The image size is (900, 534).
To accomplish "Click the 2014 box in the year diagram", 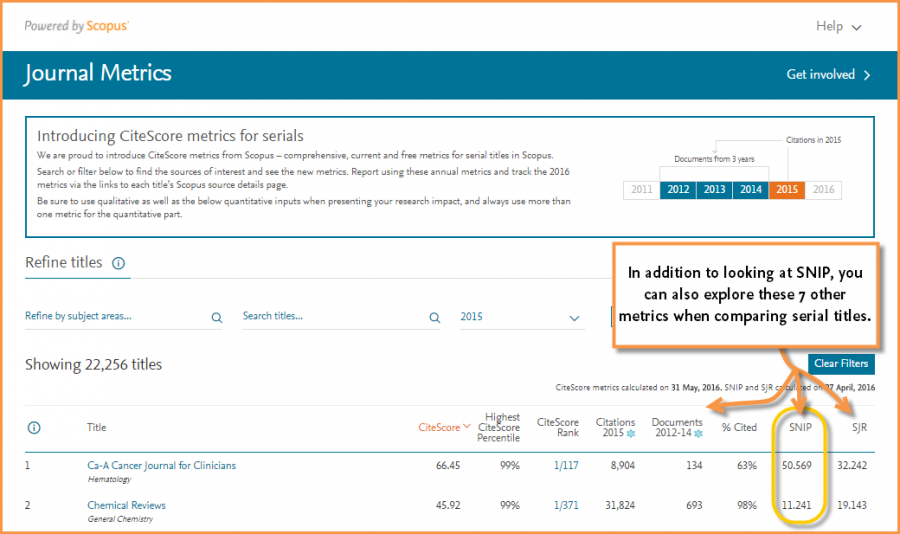I will coord(751,189).
